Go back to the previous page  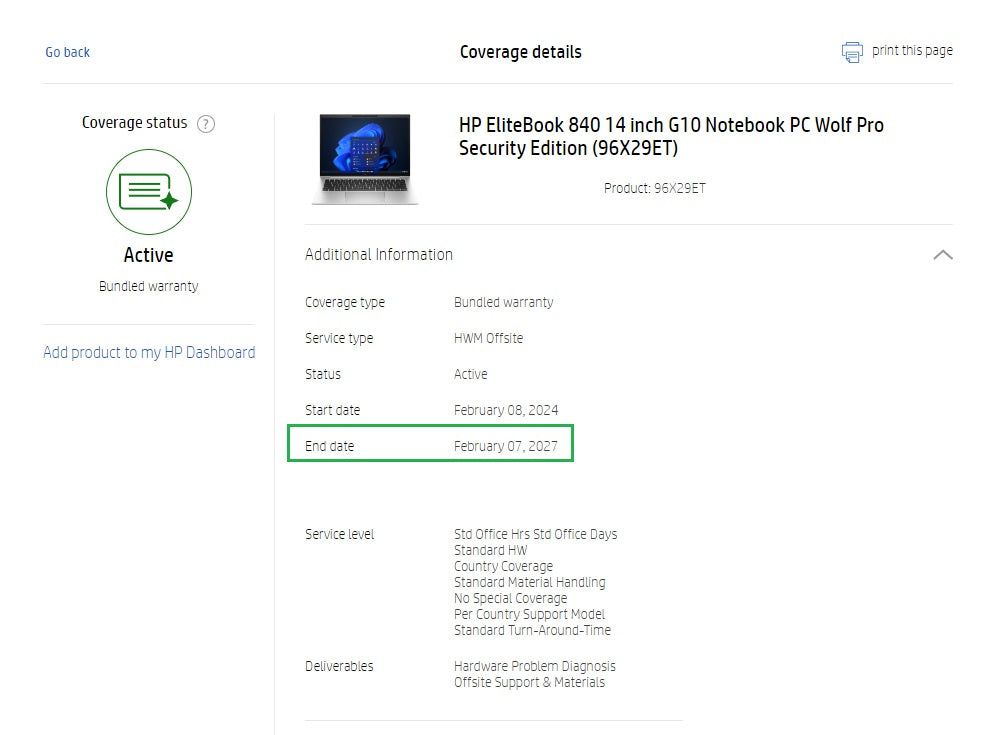point(67,52)
